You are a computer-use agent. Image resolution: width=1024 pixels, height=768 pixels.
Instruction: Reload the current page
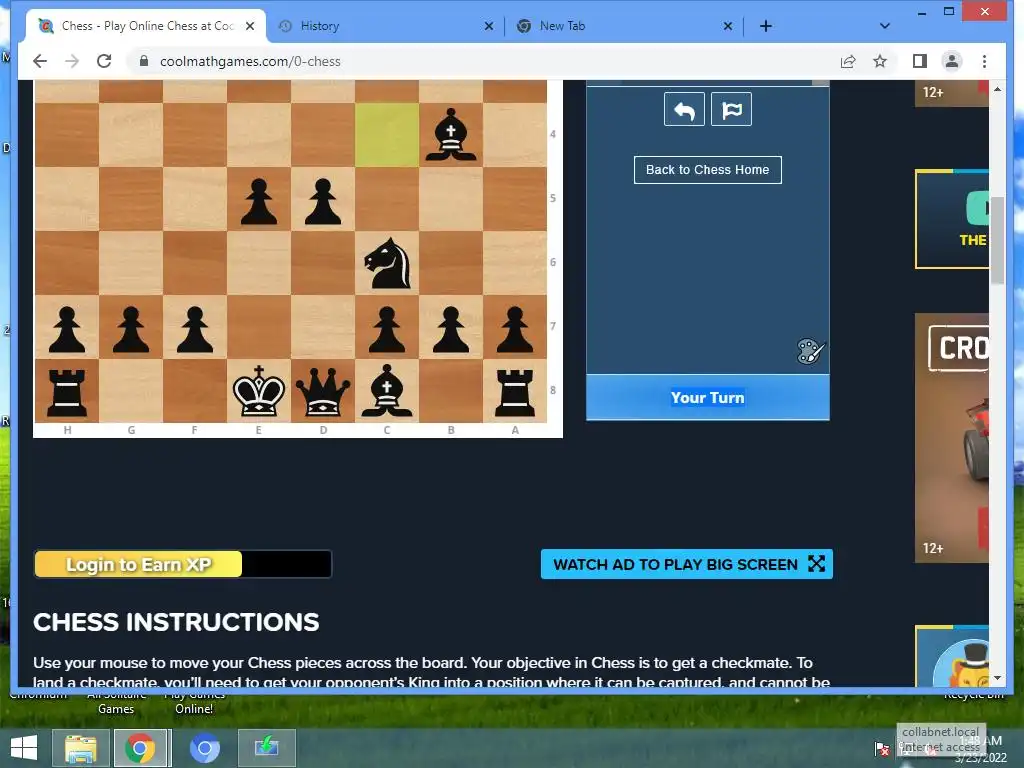tap(104, 61)
